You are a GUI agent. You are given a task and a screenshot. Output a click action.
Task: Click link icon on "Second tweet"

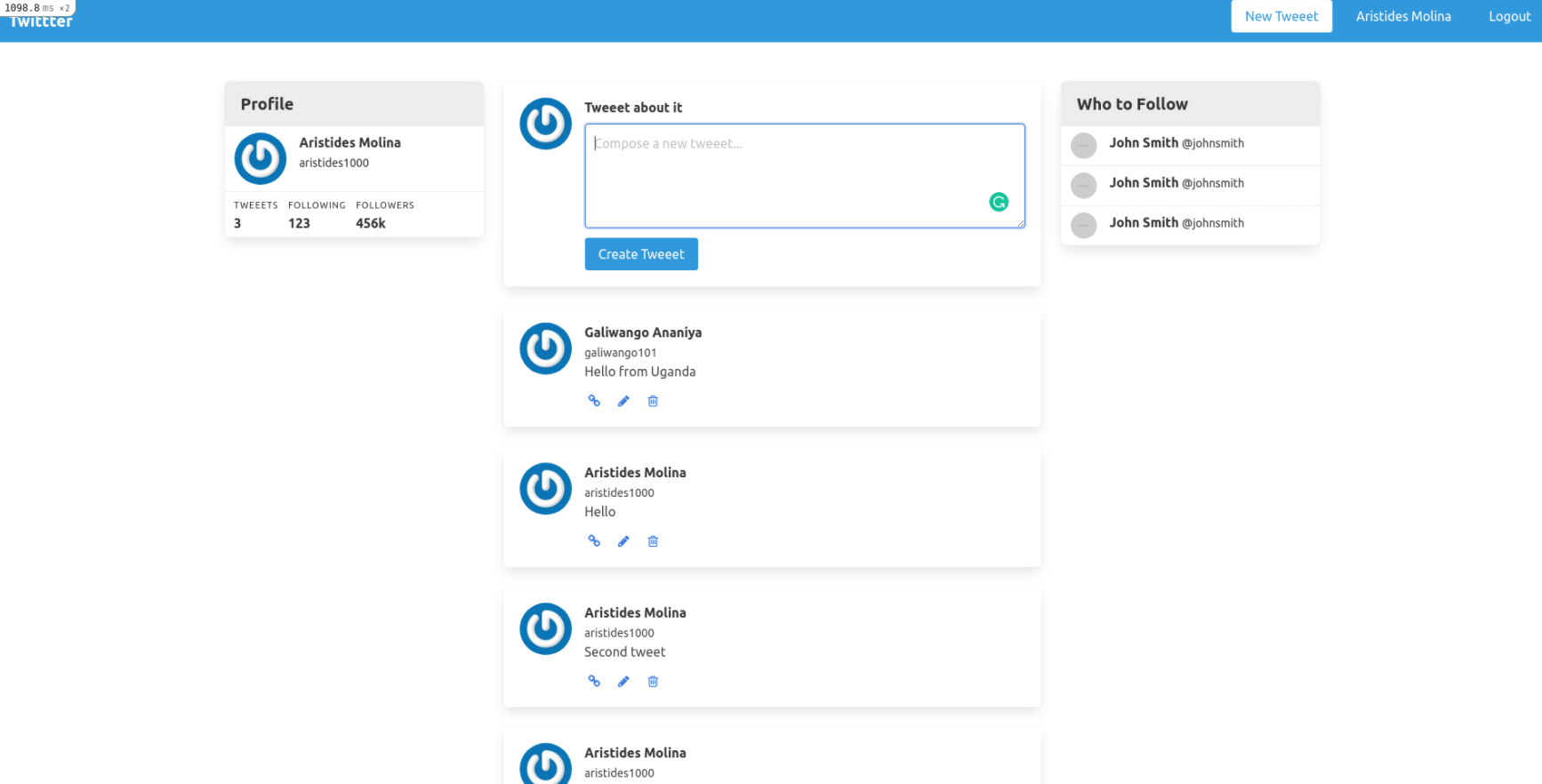pyautogui.click(x=594, y=682)
